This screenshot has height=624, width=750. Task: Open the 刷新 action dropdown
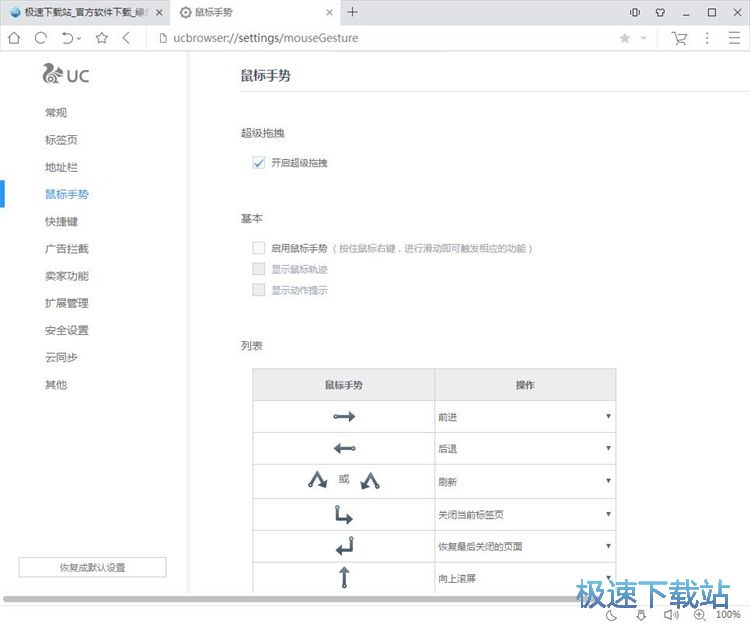(525, 482)
